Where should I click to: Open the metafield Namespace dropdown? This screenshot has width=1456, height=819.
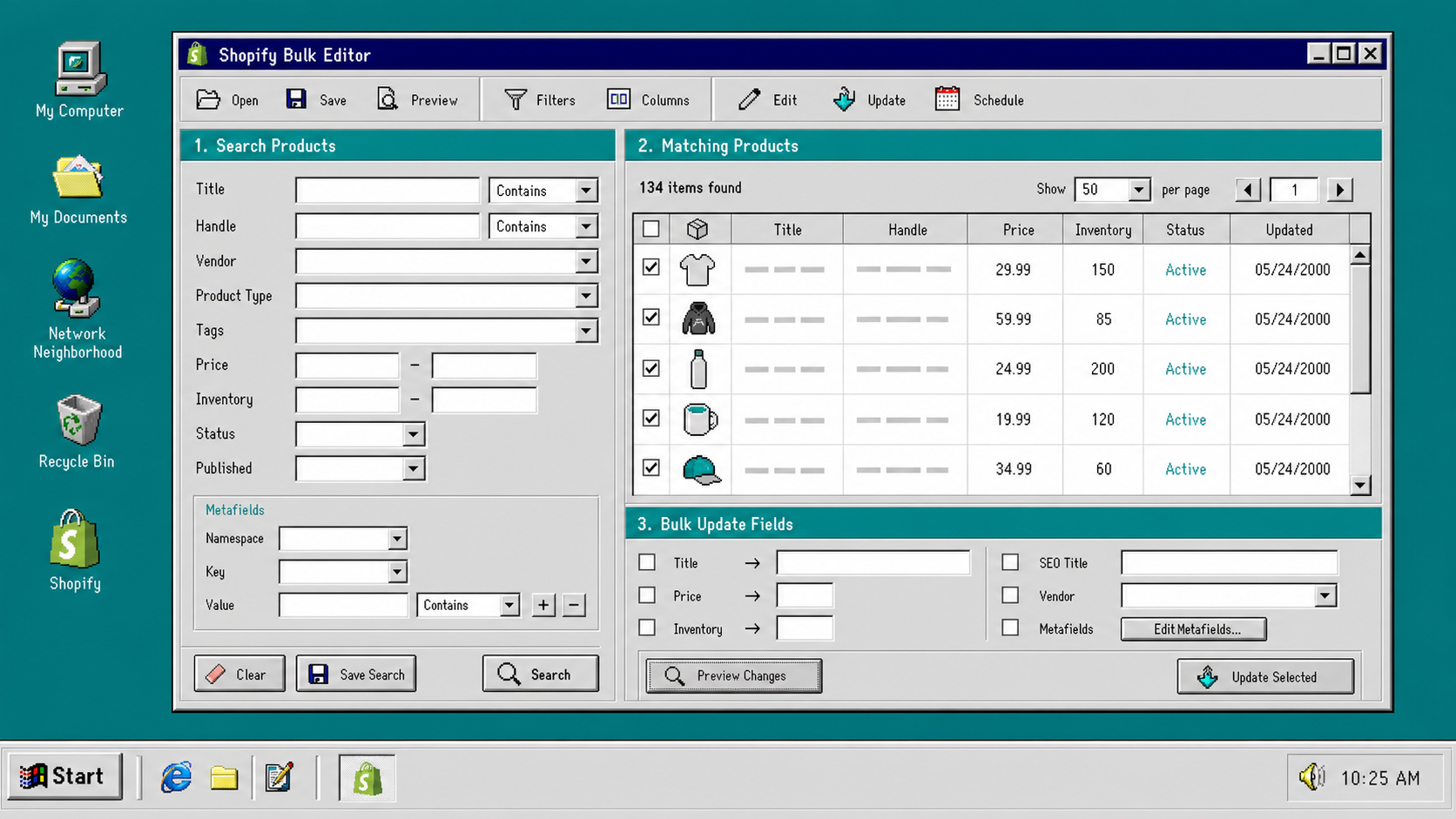click(x=343, y=539)
